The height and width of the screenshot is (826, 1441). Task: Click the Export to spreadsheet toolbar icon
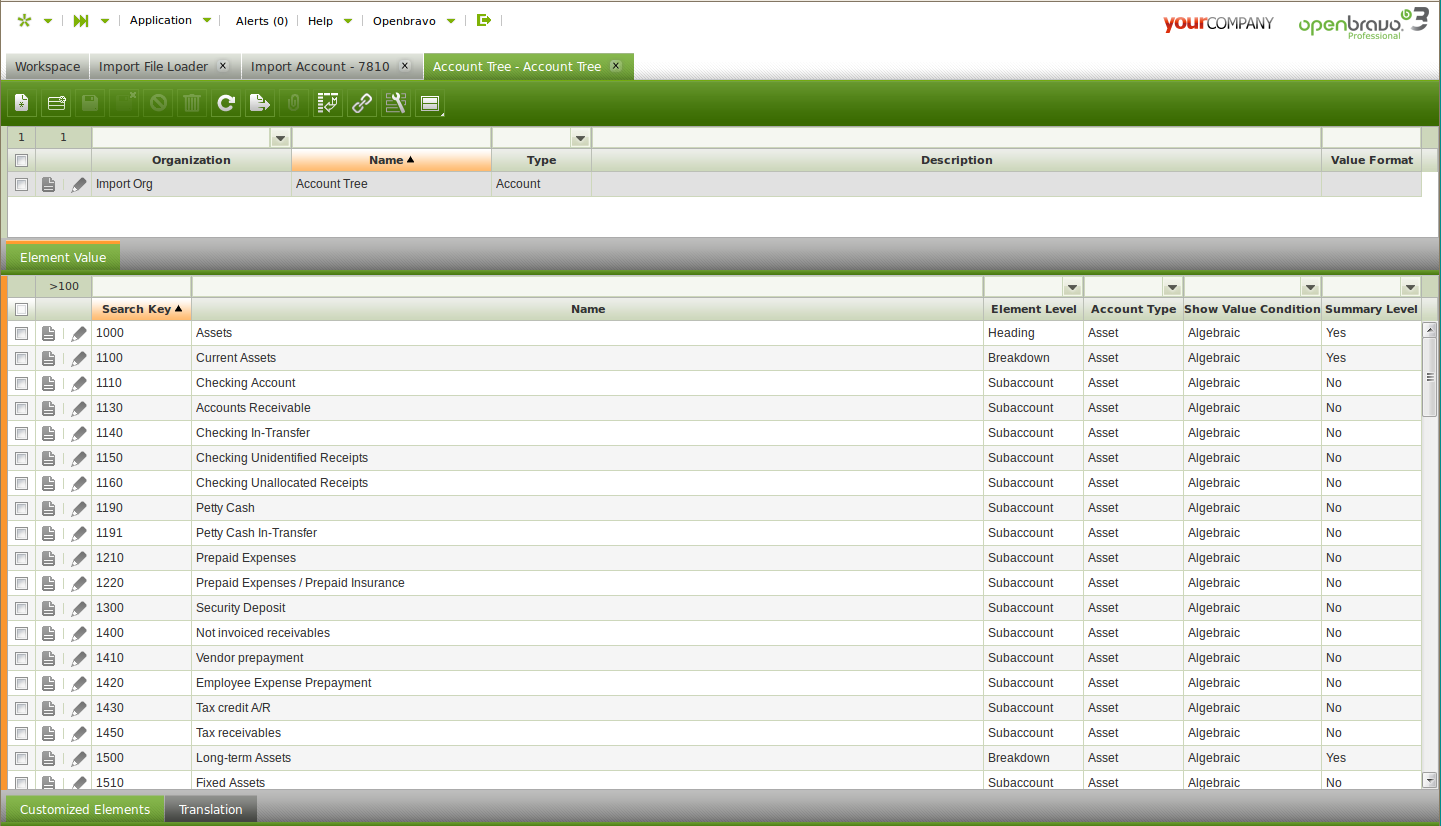pos(259,103)
